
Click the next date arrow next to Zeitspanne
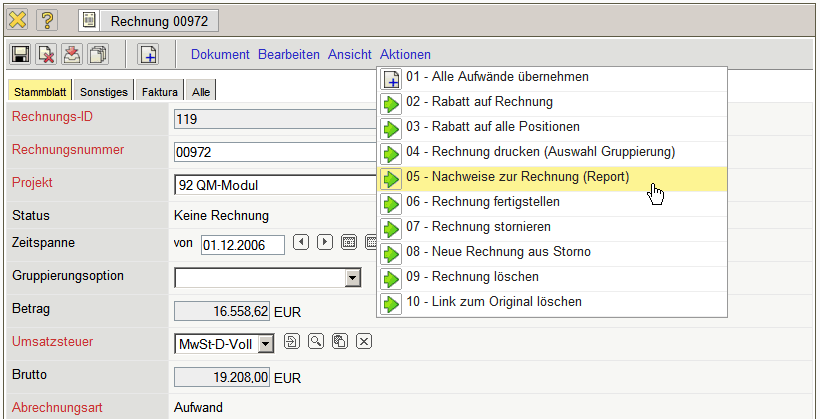tap(324, 242)
